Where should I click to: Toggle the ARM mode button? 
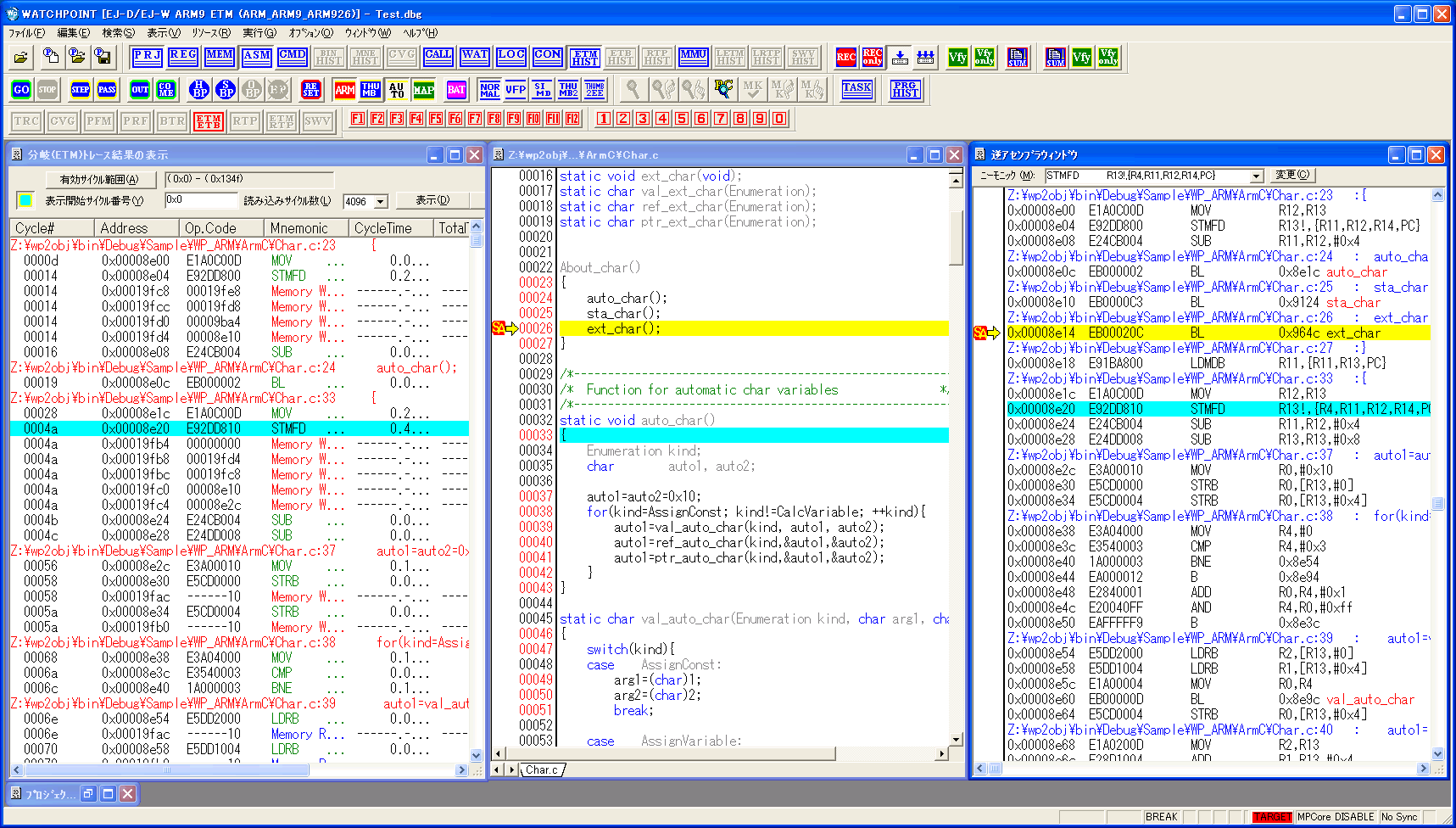[344, 89]
